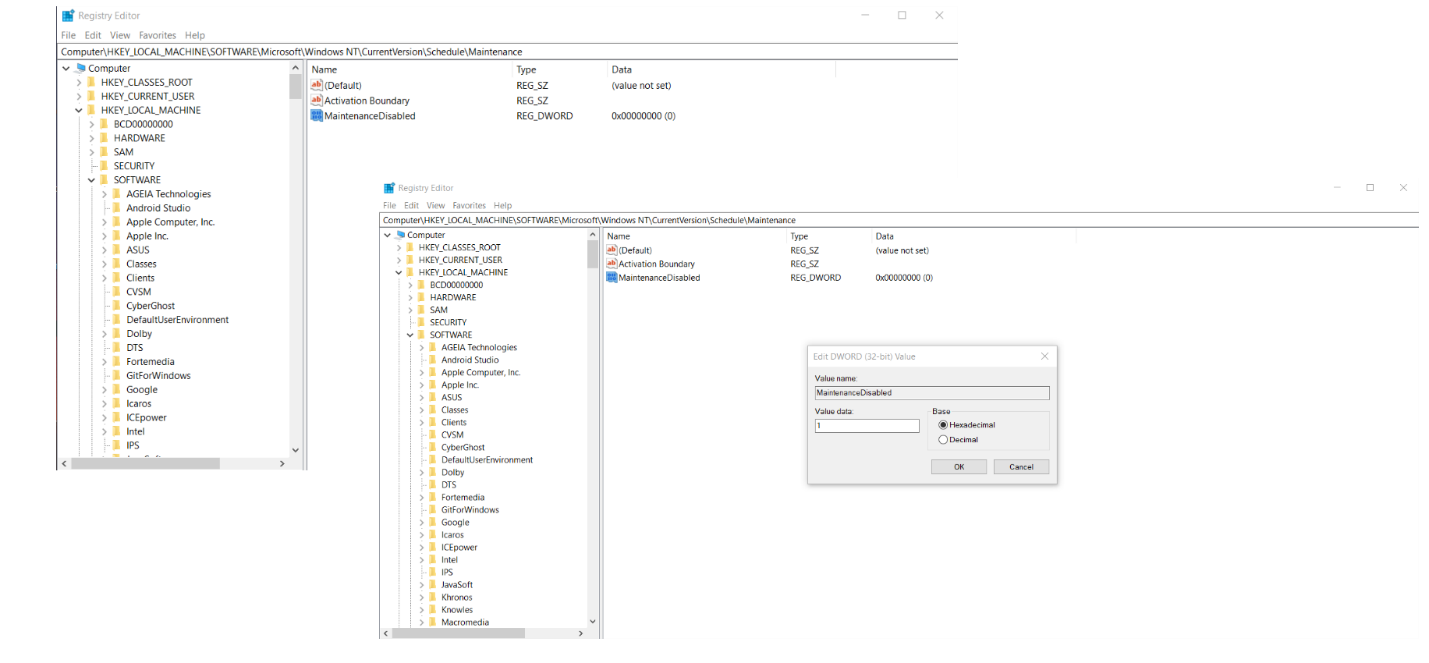1429x663 pixels.
Task: Click Khronos folder icon
Action: click(433, 597)
